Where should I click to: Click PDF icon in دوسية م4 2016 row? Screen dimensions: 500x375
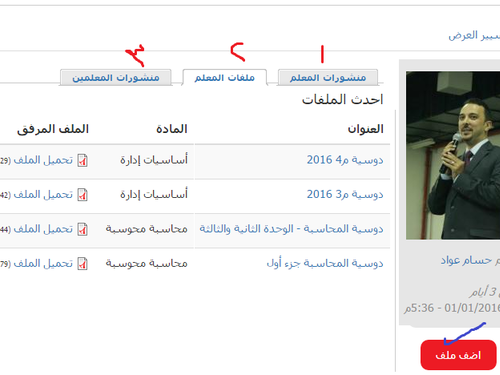(x=82, y=161)
